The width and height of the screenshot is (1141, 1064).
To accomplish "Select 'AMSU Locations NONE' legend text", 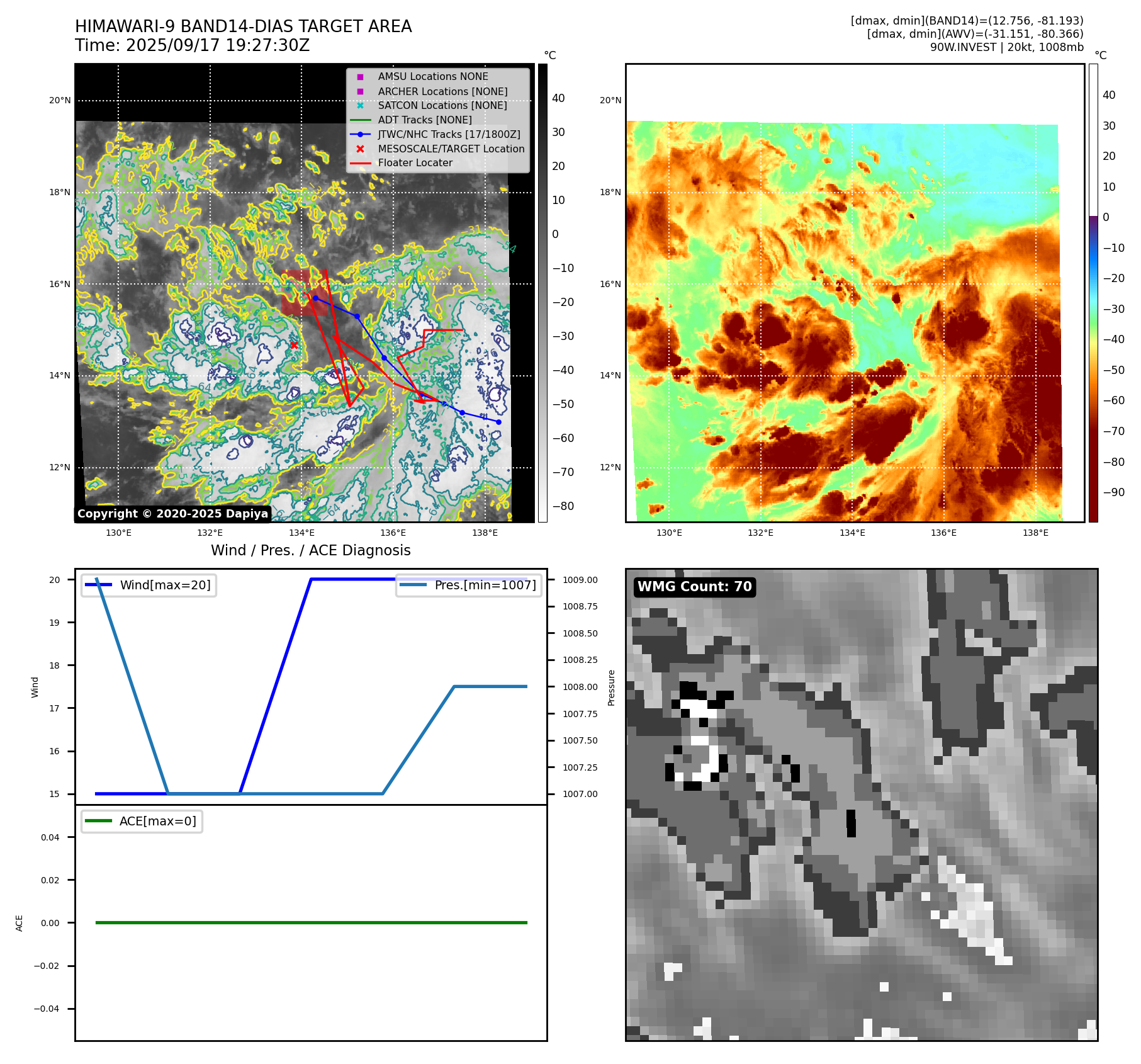I will (433, 77).
